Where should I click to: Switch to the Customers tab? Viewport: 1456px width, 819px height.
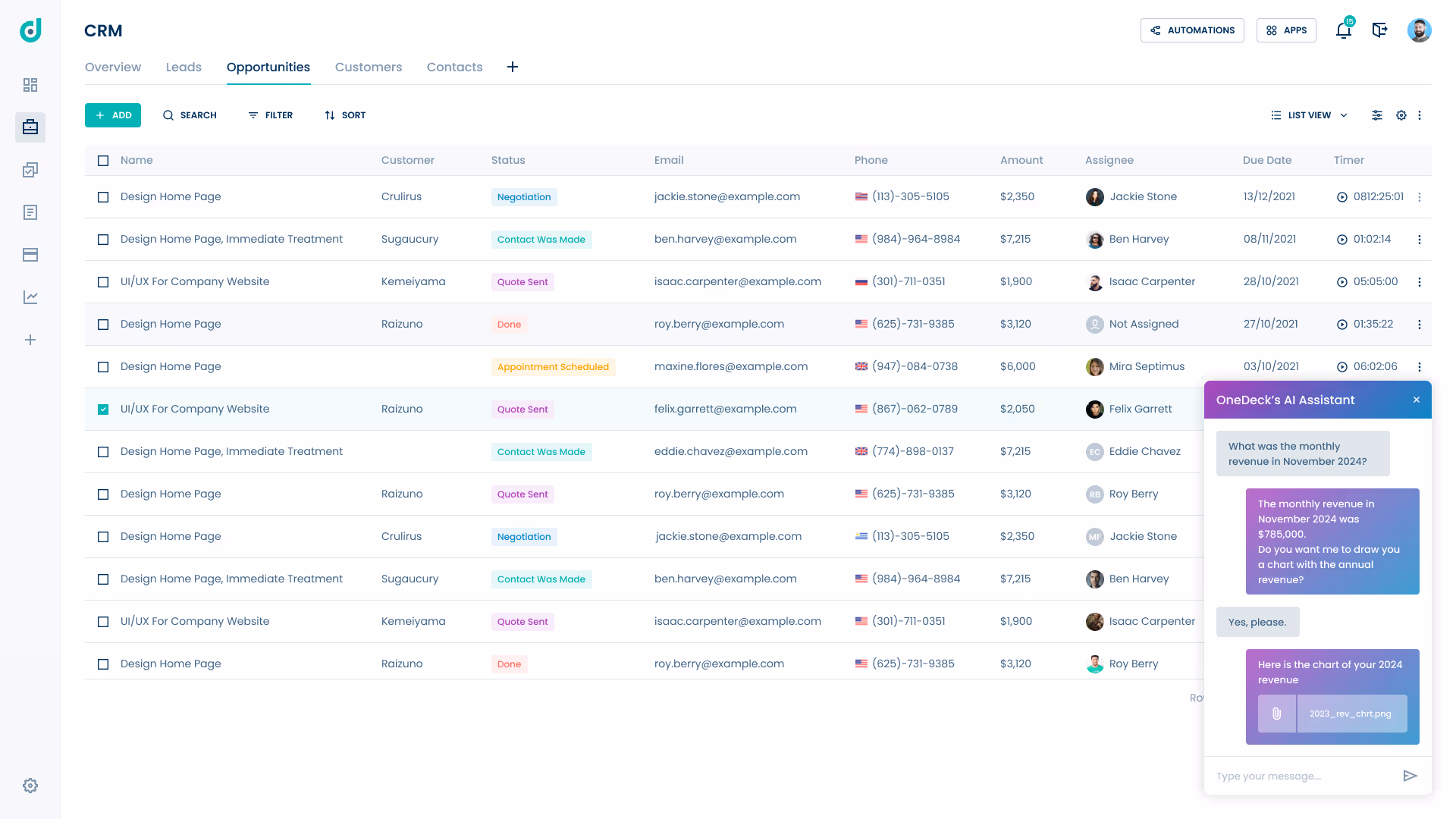click(x=369, y=67)
